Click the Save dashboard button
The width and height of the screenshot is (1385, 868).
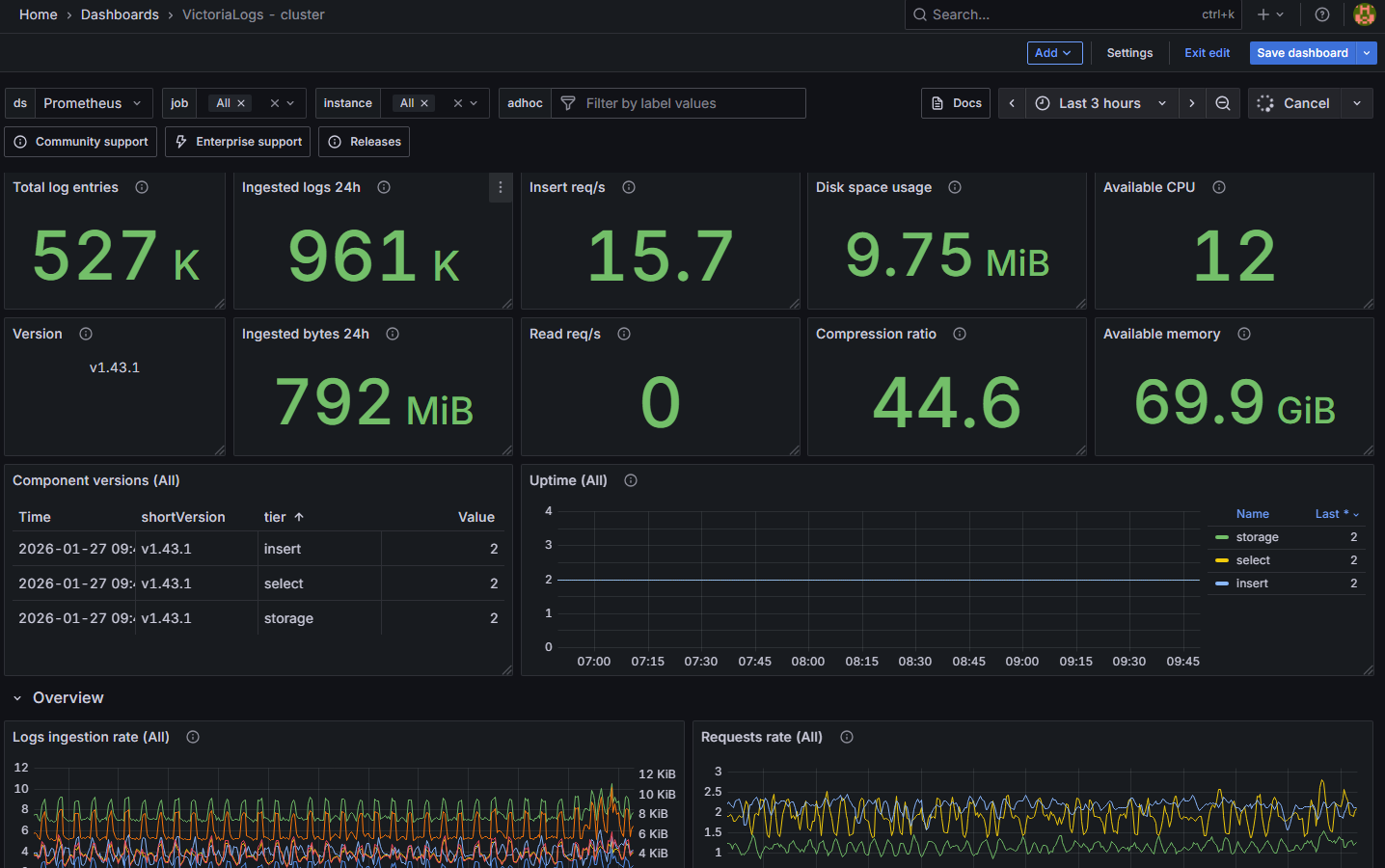[x=1302, y=53]
